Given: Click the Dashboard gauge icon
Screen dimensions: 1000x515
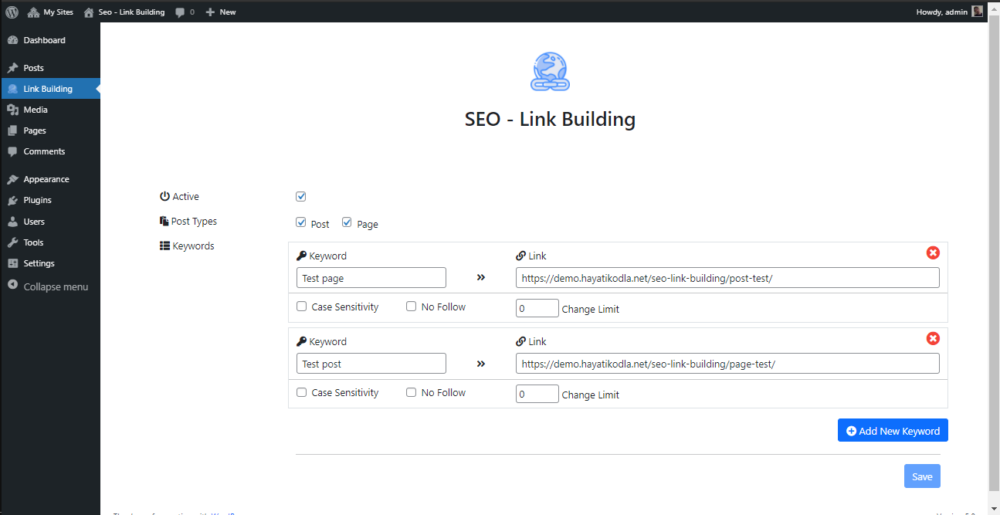Looking at the screenshot, I should [12, 40].
